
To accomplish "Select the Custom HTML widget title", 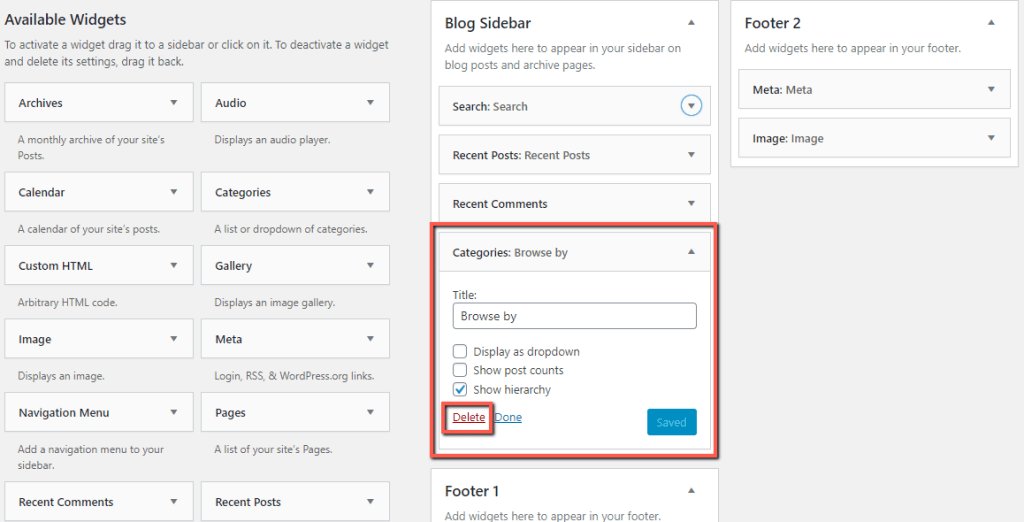I will pyautogui.click(x=56, y=266).
